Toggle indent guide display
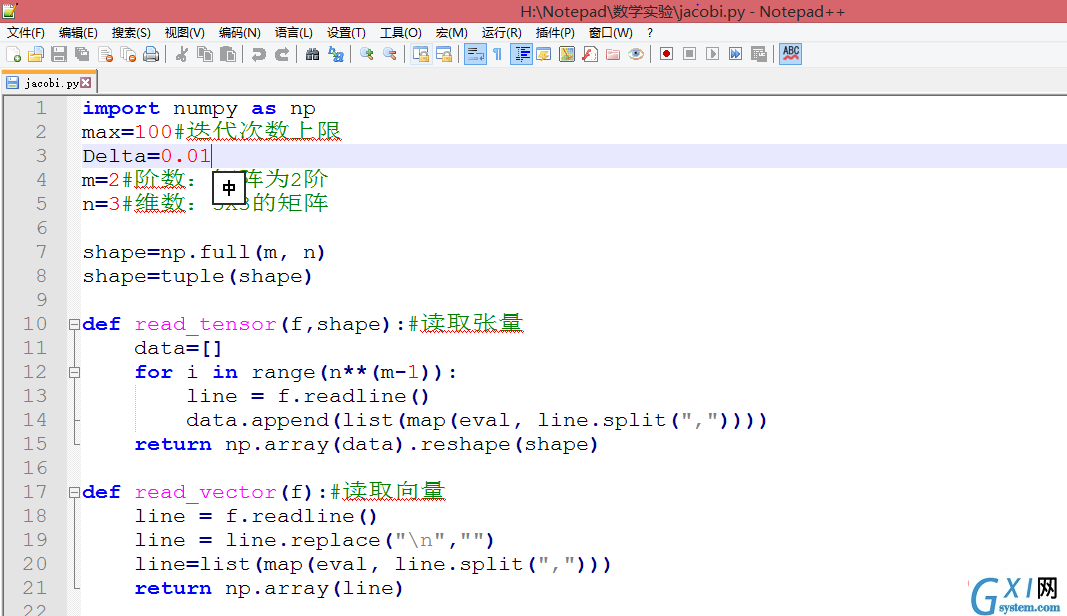The width and height of the screenshot is (1067, 616). 521,54
